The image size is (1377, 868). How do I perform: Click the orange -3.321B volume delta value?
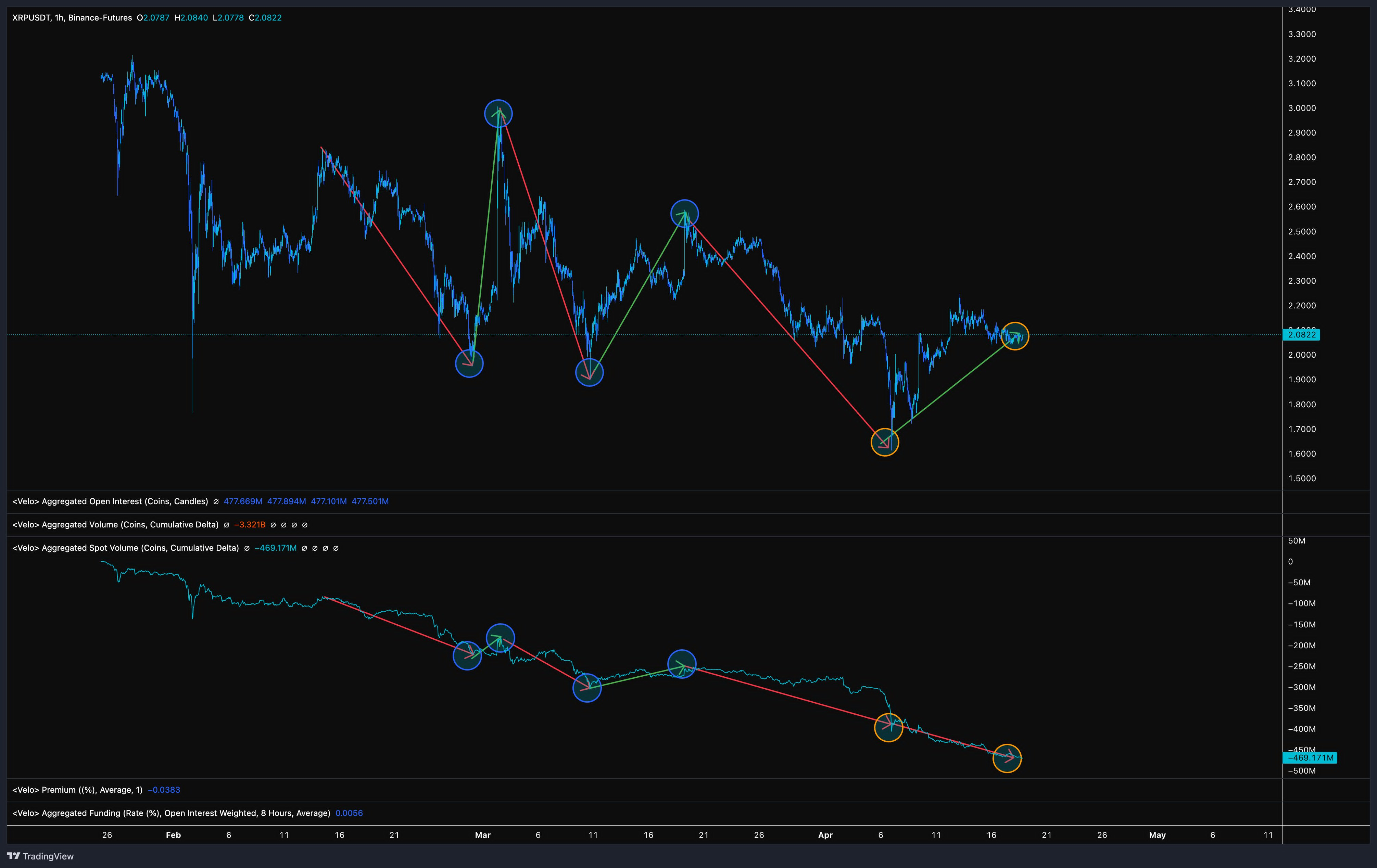[x=250, y=525]
